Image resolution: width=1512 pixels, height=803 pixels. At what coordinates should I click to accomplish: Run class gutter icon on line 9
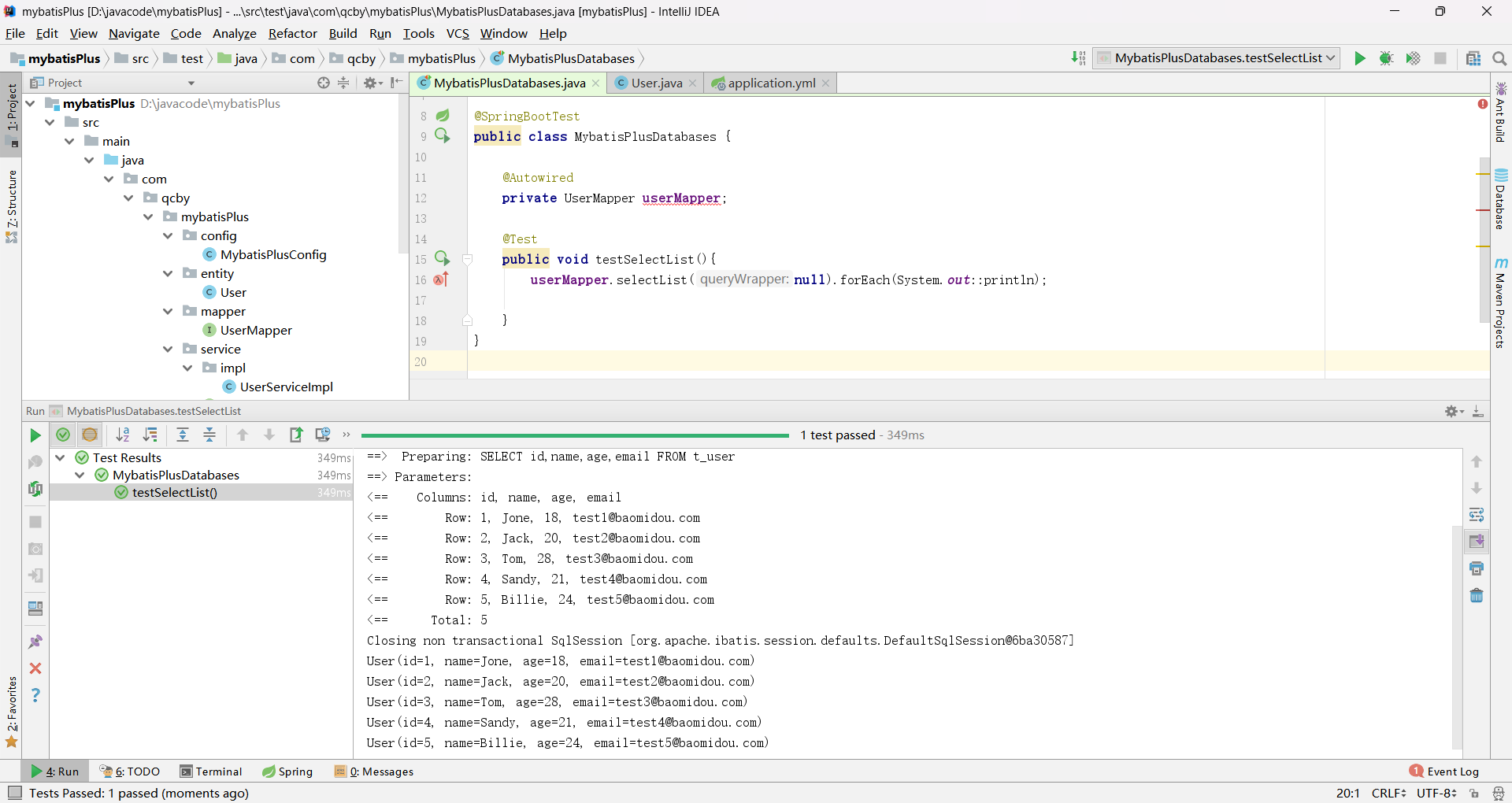coord(442,135)
